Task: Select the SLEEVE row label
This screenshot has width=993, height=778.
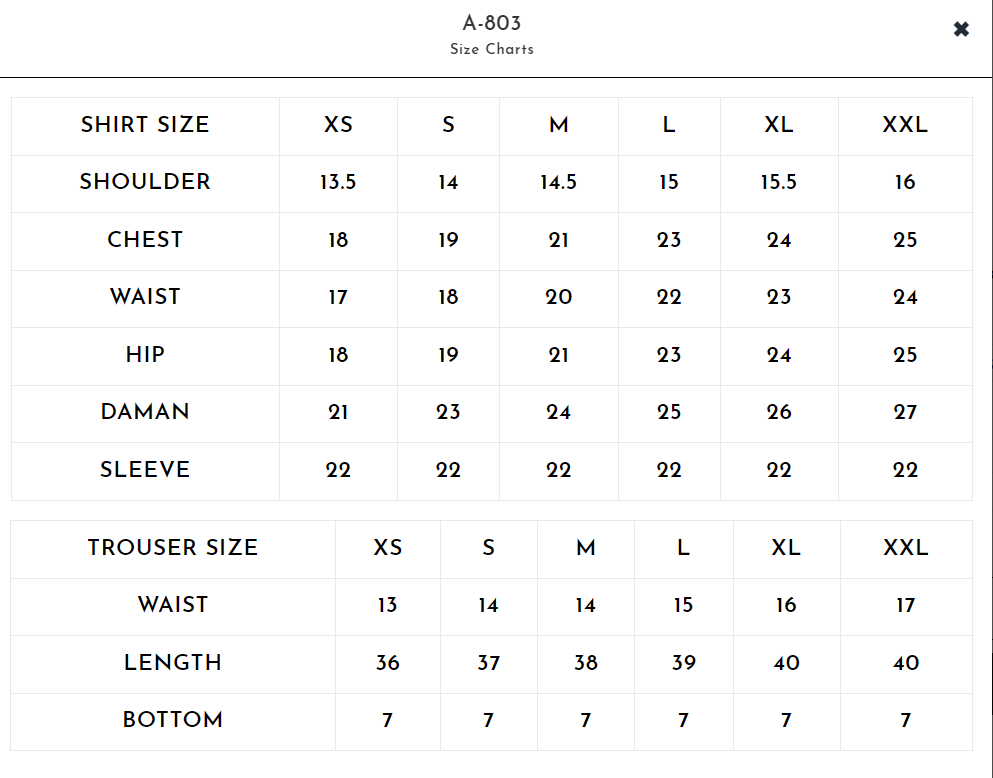Action: (x=145, y=470)
